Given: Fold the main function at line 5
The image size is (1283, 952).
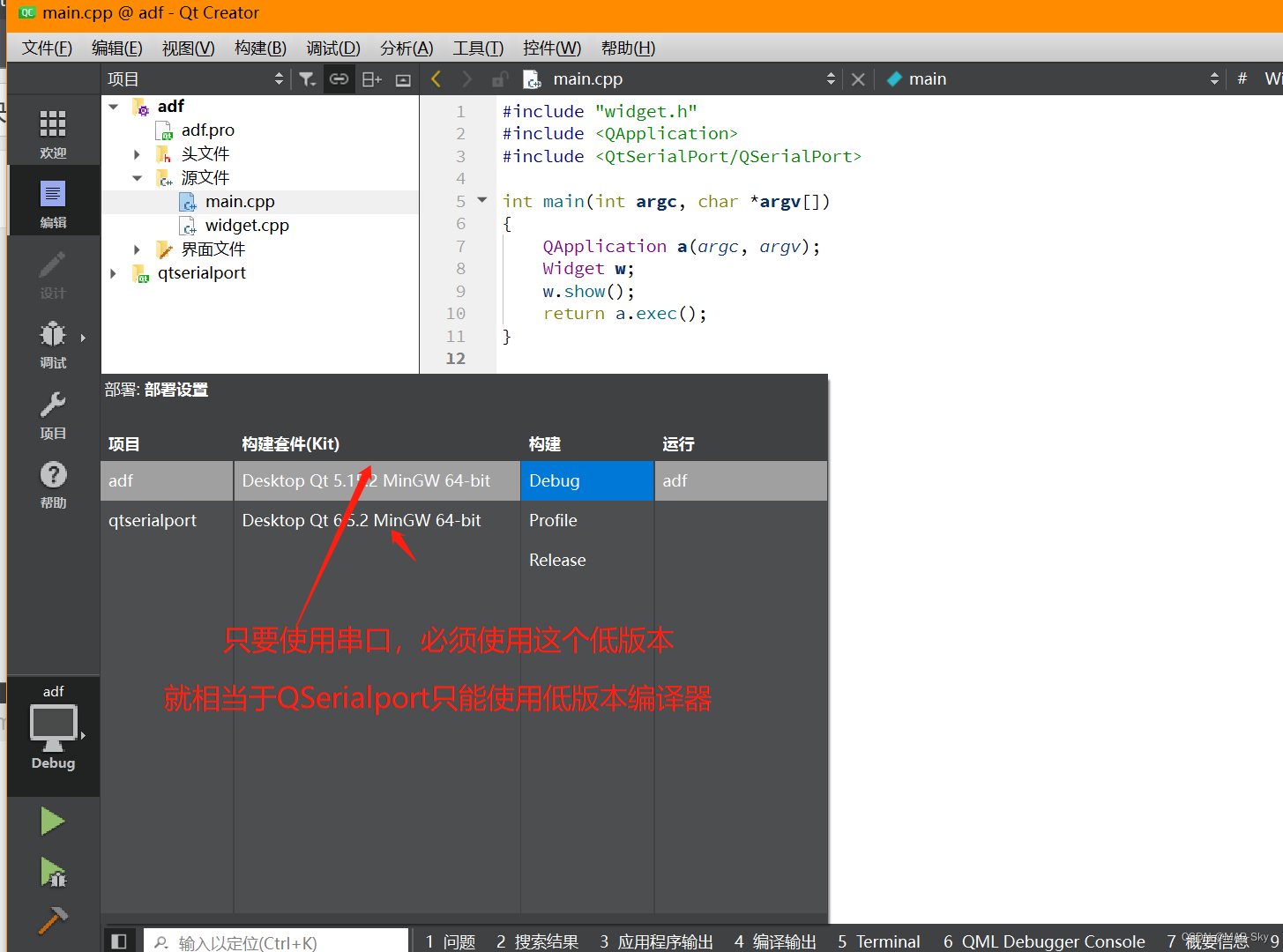Looking at the screenshot, I should (482, 200).
